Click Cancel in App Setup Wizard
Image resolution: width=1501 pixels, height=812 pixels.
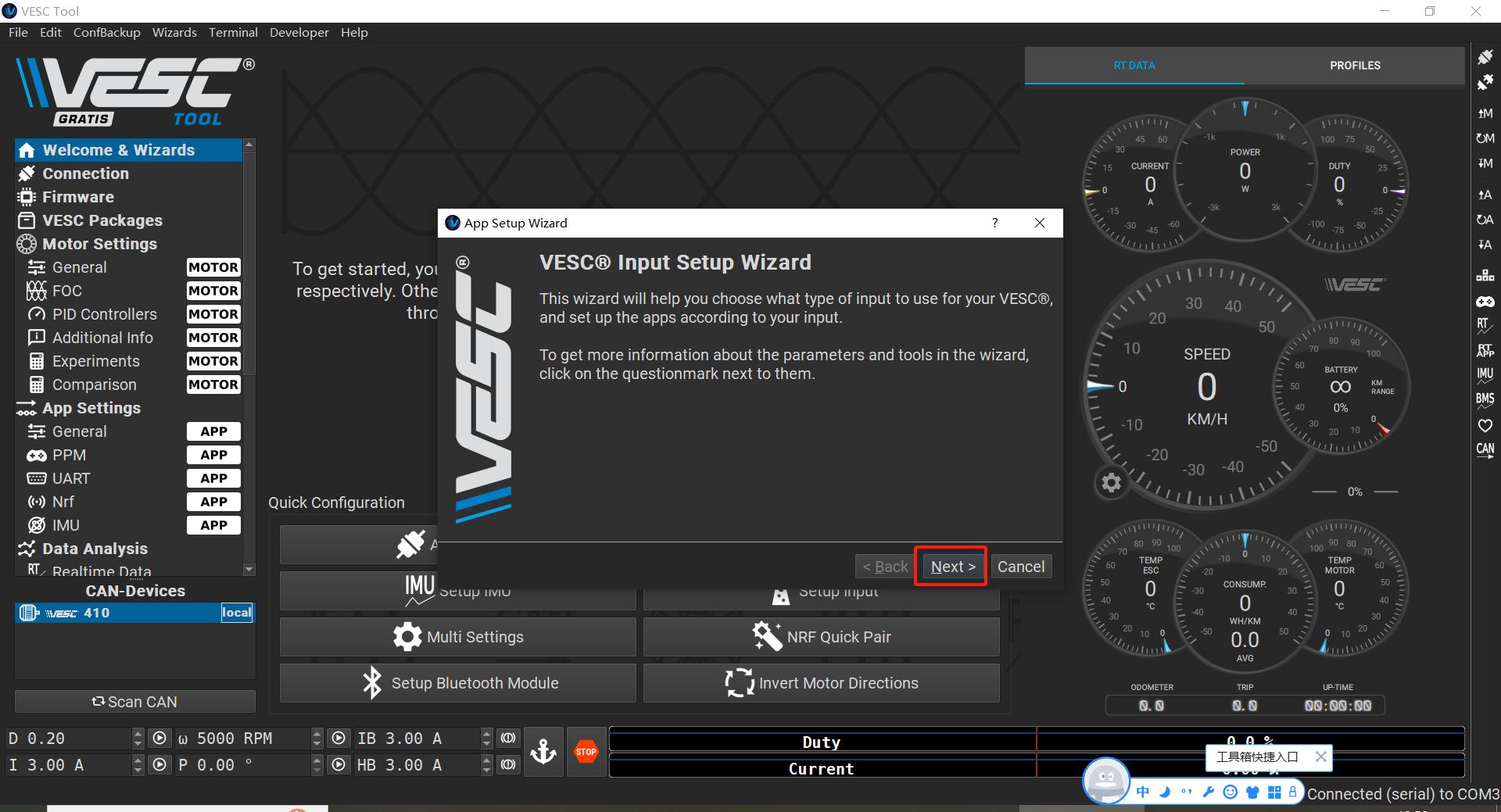tap(1020, 567)
